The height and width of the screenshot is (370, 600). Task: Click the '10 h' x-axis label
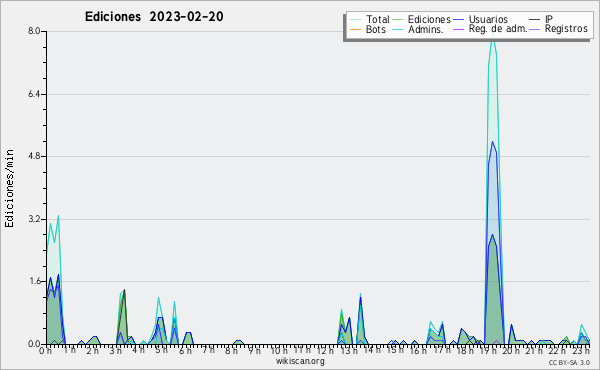pos(279,351)
